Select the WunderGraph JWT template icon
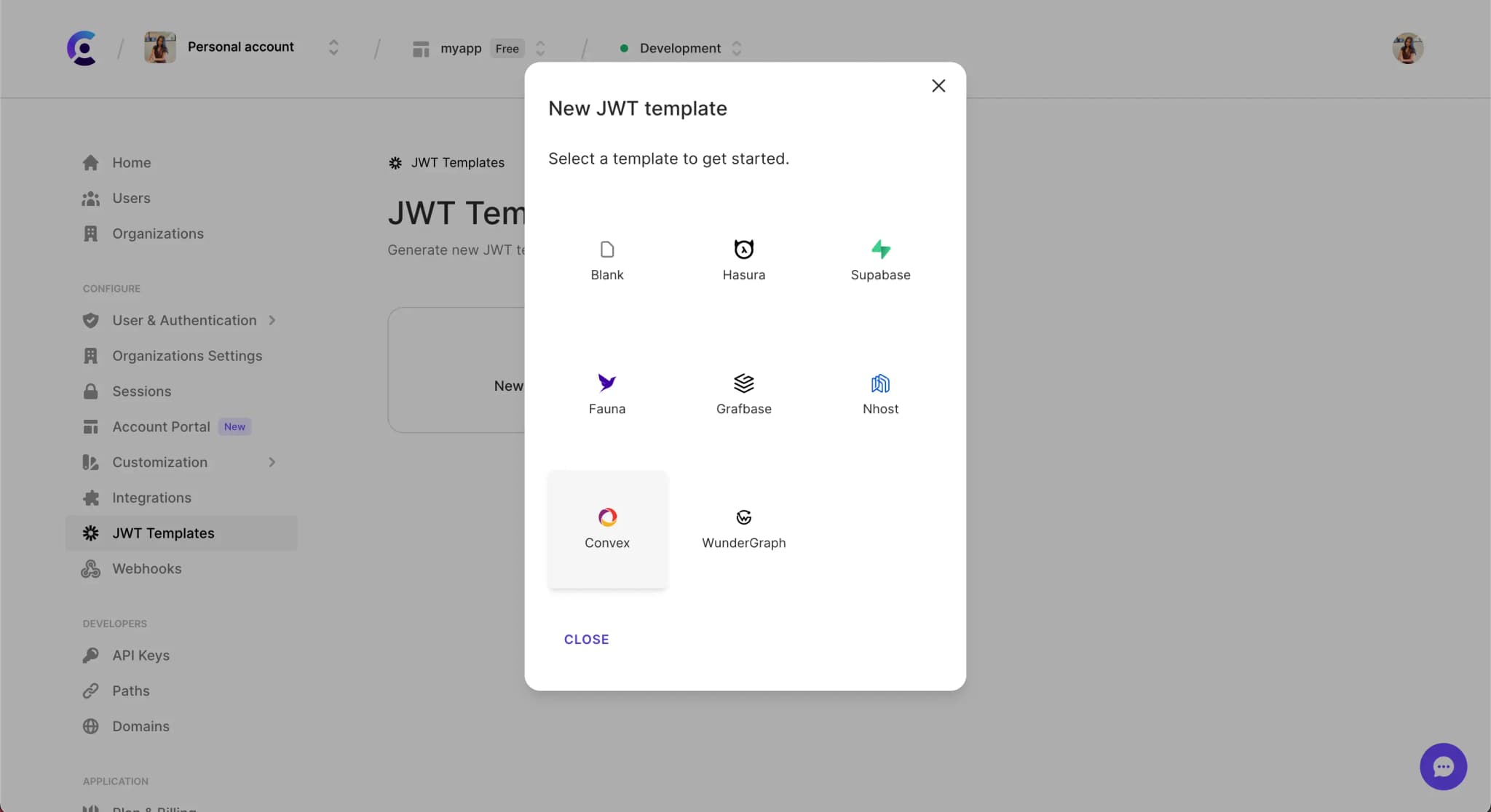 point(743,517)
